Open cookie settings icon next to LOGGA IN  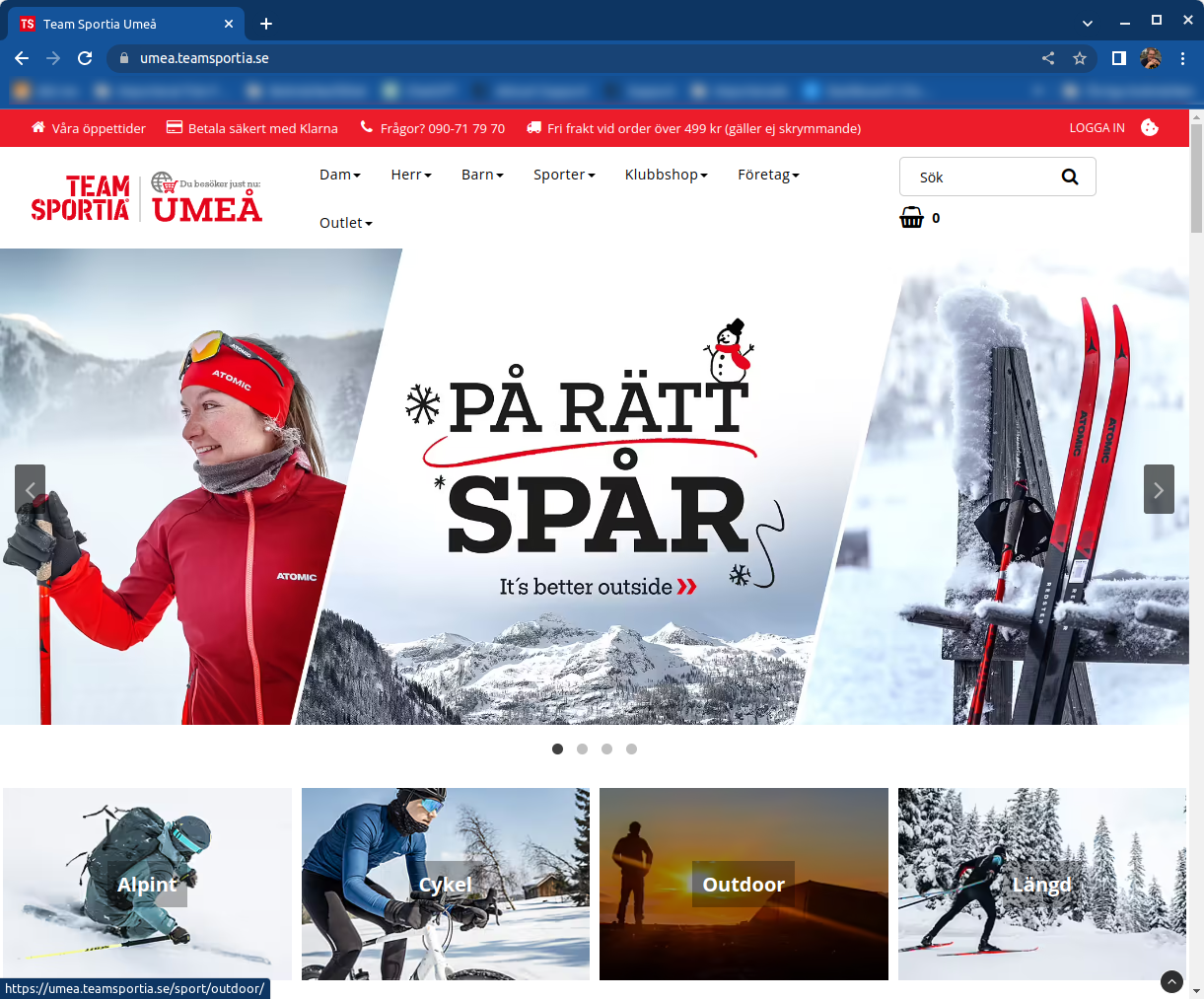coord(1150,127)
